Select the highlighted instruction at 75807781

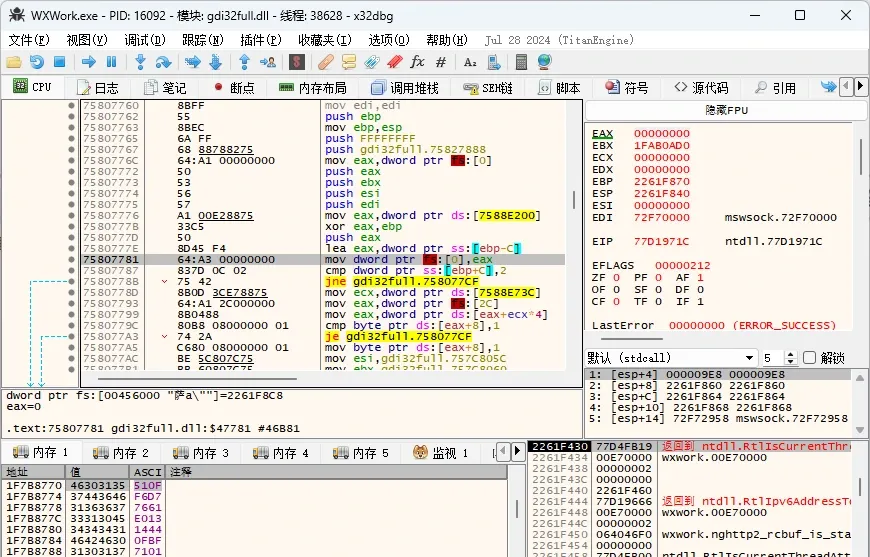(x=323, y=259)
